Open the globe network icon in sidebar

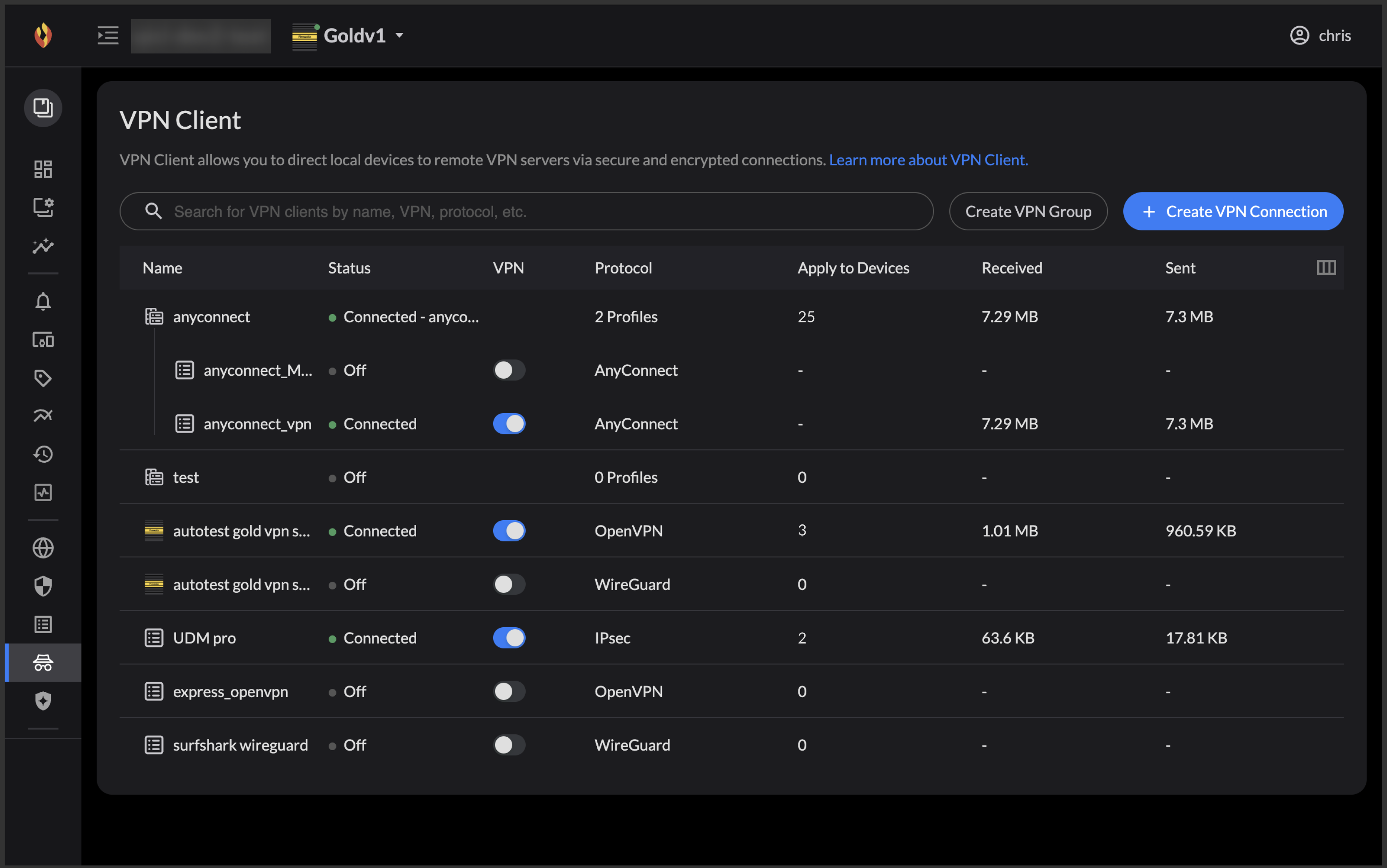point(43,548)
